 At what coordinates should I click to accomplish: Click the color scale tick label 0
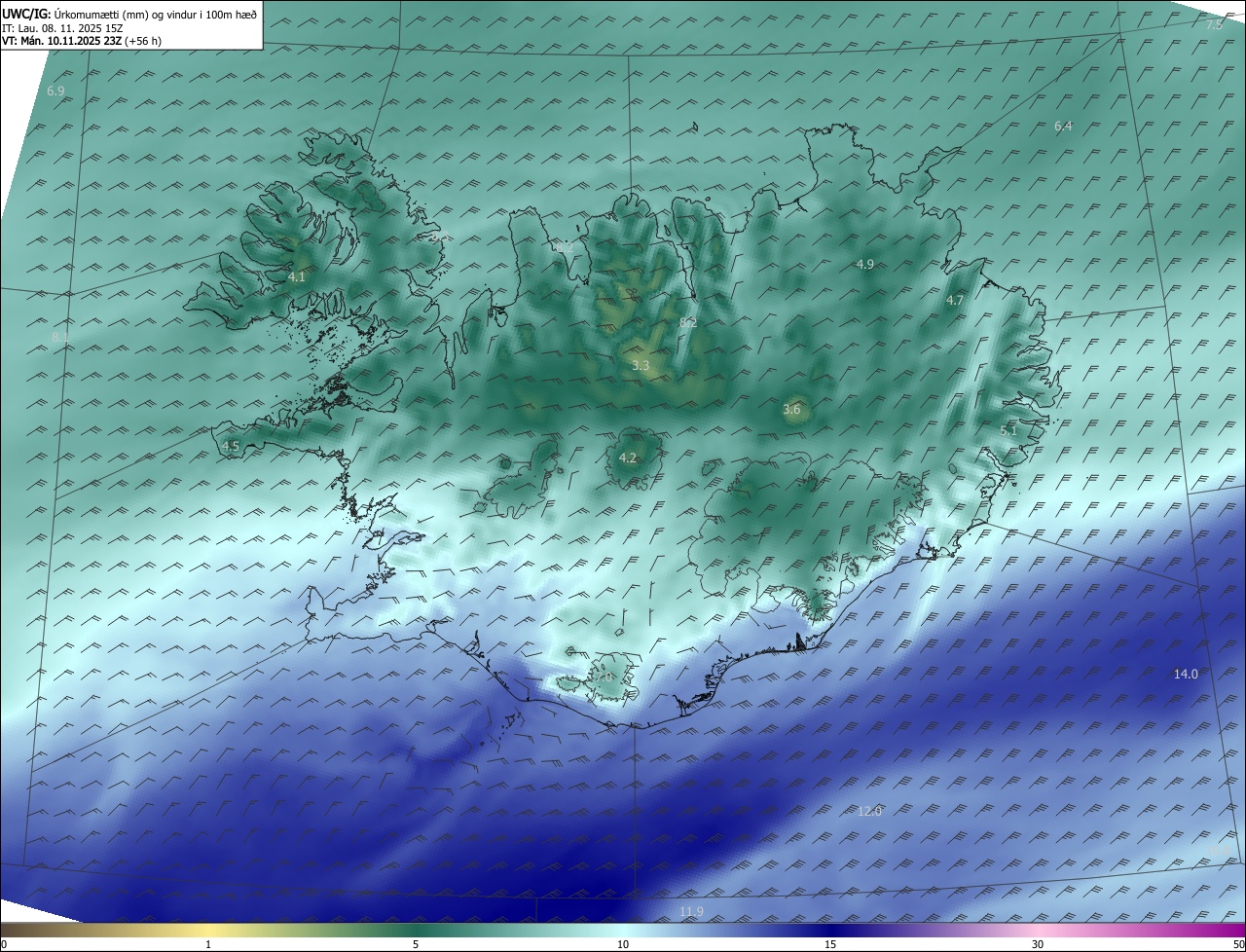(x=4, y=945)
